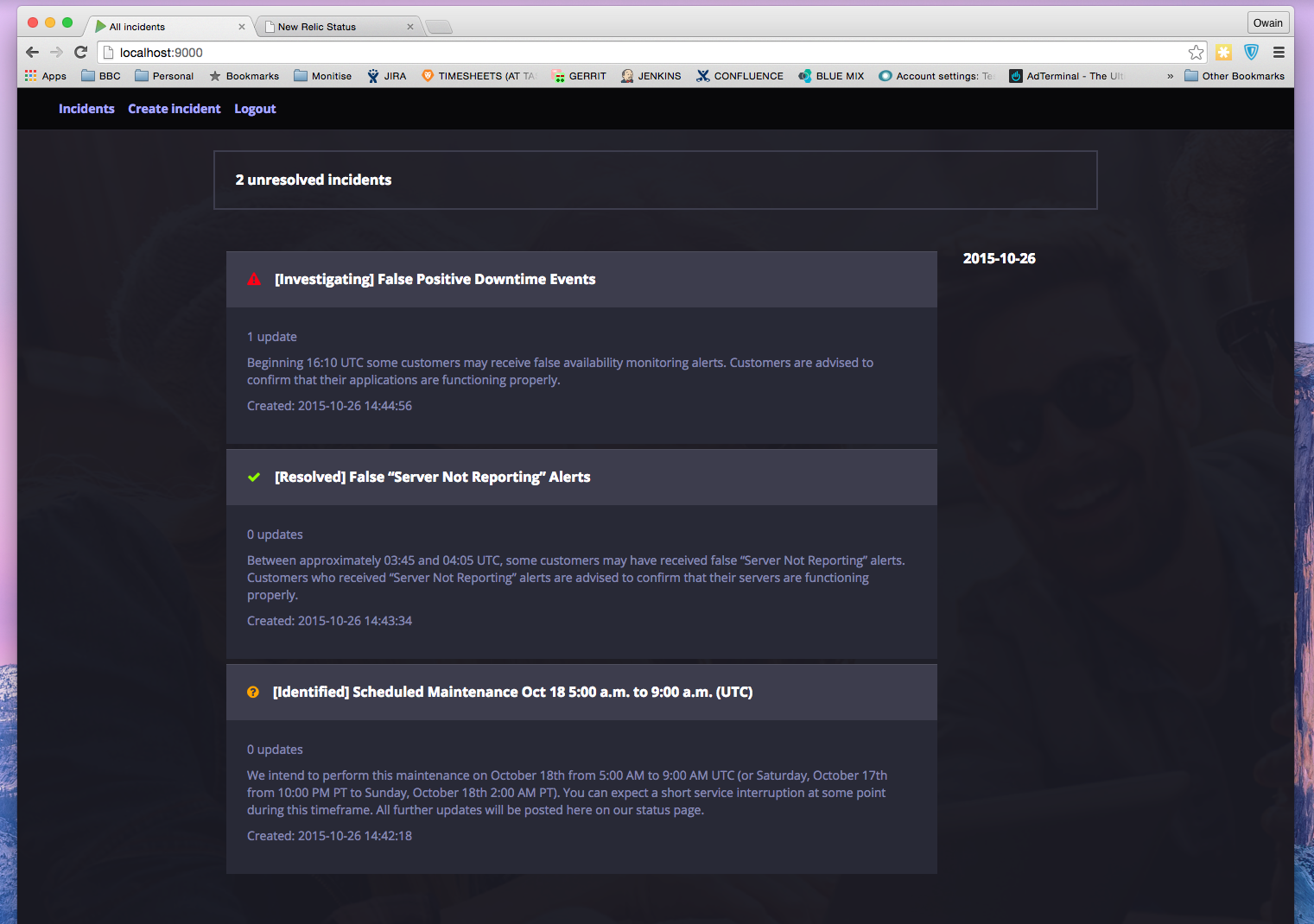This screenshot has width=1314, height=924.
Task: Click the description beginning 'We intend to perform'
Action: pyautogui.click(x=567, y=793)
